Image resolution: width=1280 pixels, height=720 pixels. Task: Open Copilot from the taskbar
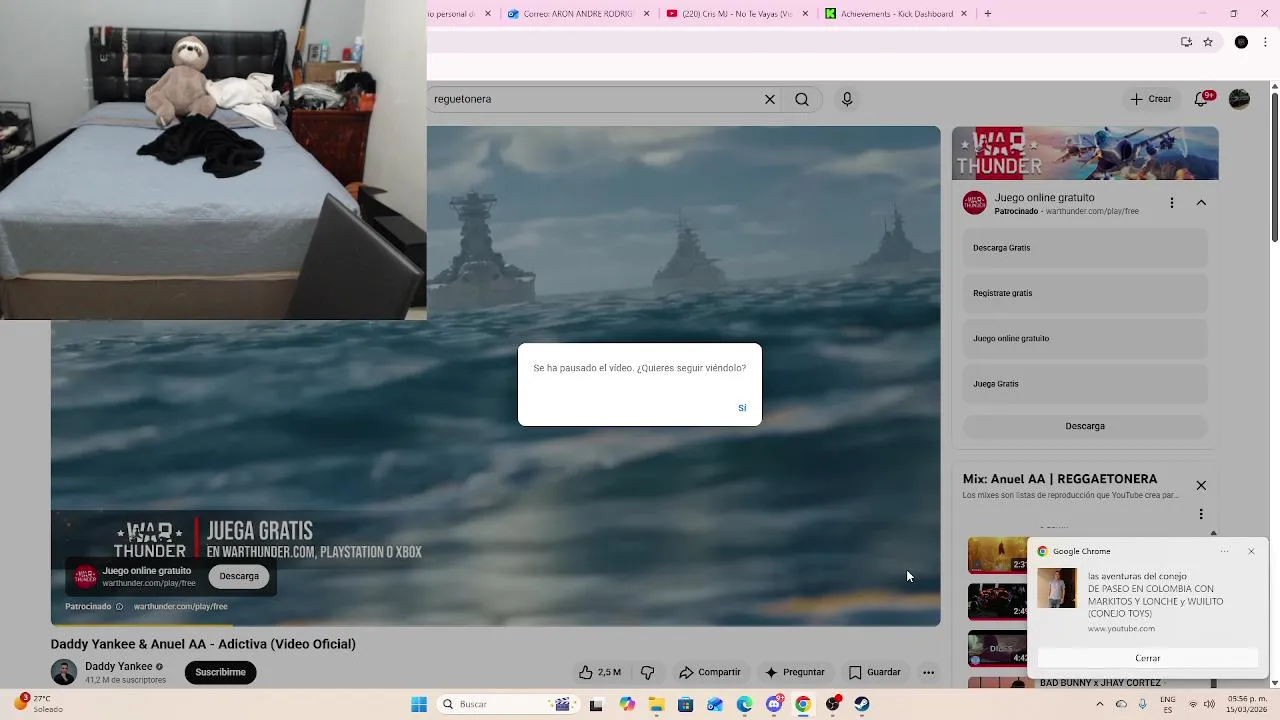[627, 704]
